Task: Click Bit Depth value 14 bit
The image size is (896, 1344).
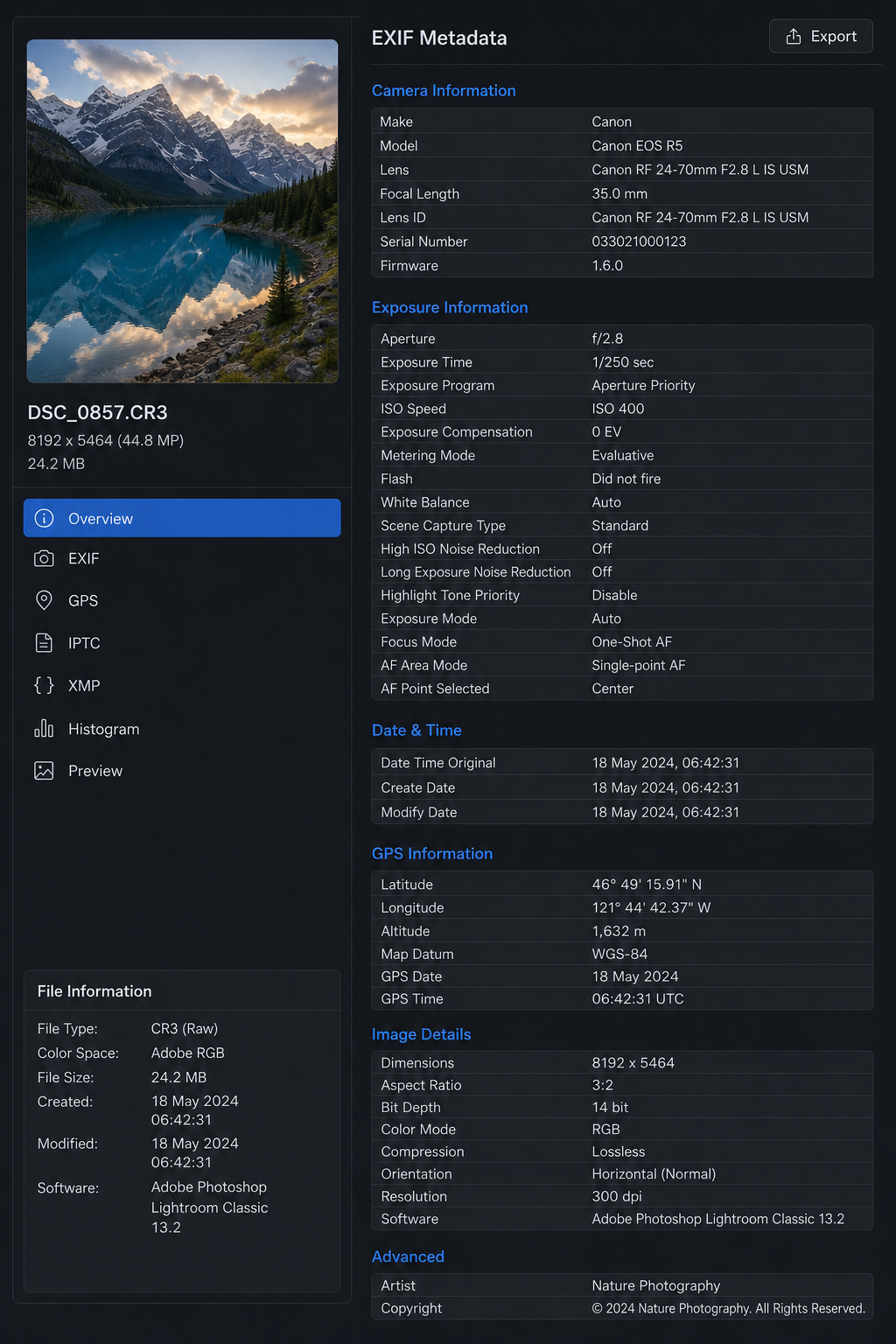Action: click(x=610, y=1107)
